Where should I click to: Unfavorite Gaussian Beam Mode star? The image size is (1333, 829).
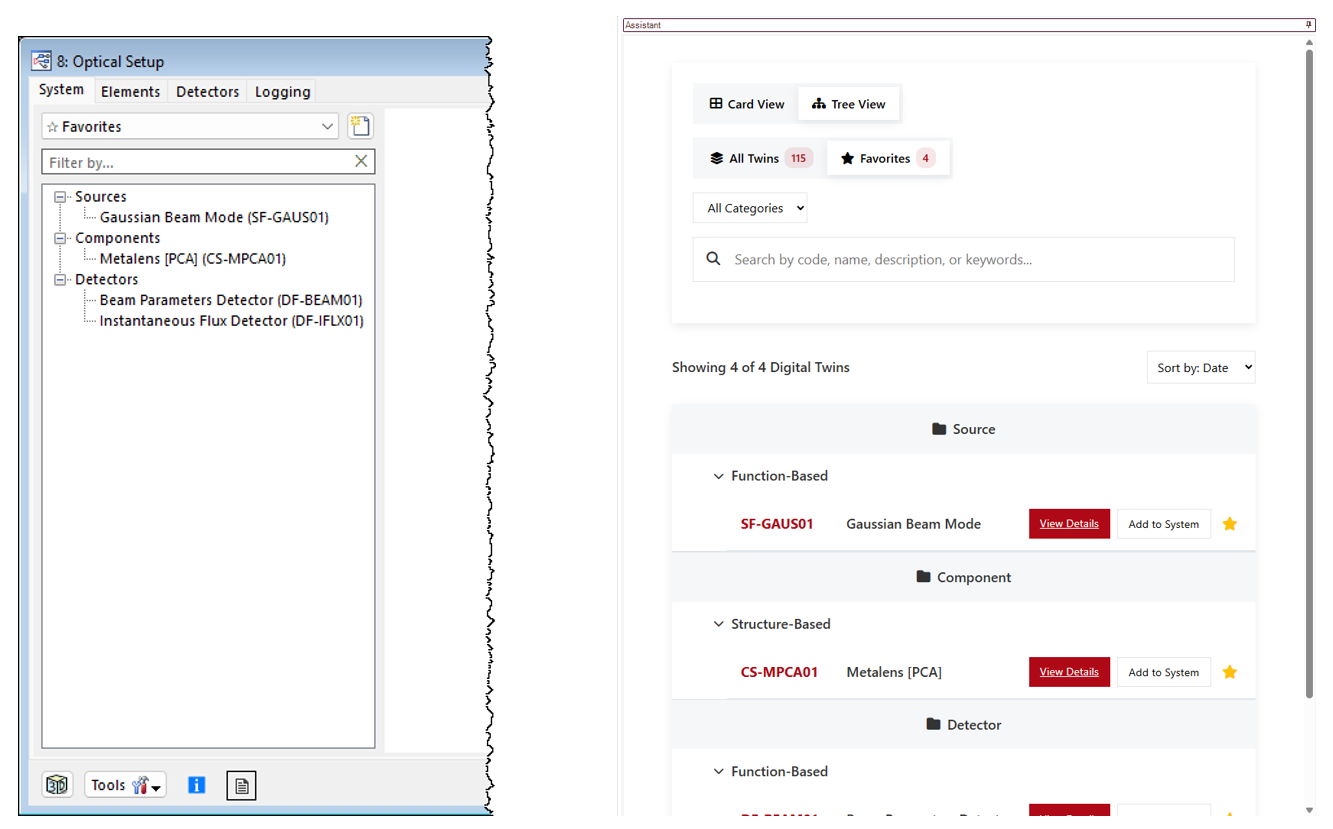pyautogui.click(x=1230, y=524)
